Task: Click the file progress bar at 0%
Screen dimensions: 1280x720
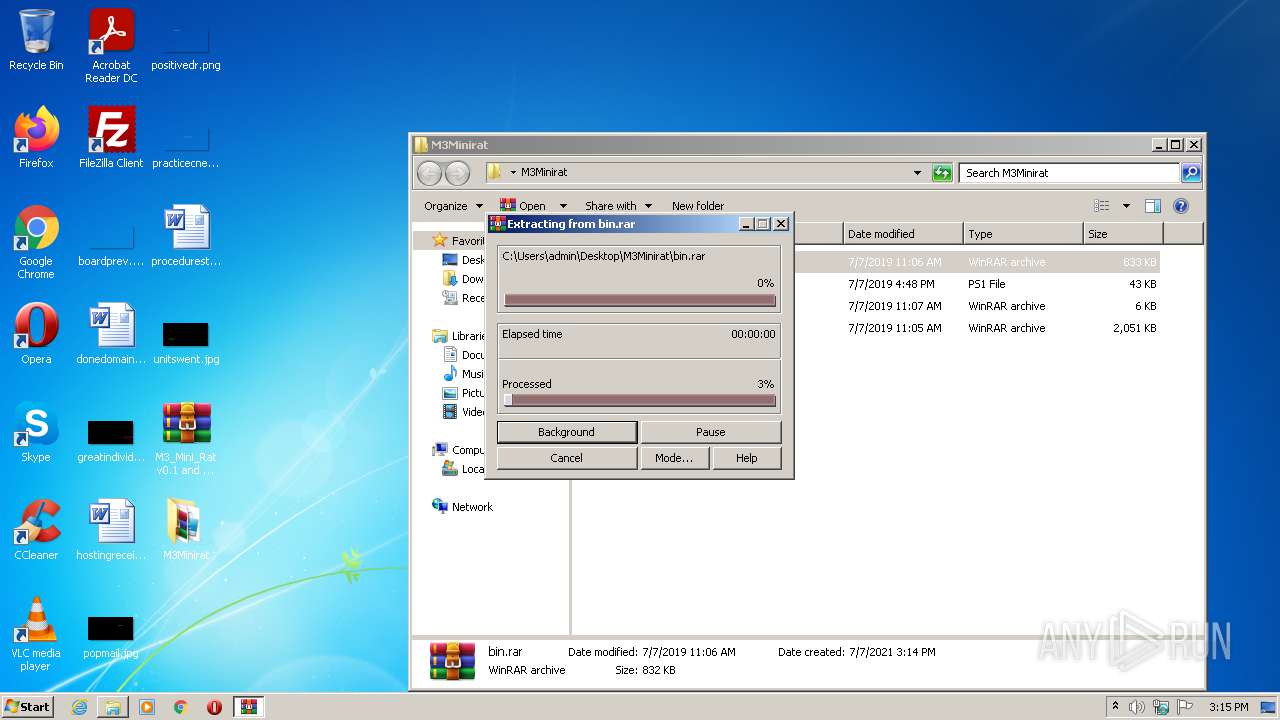Action: [x=640, y=300]
